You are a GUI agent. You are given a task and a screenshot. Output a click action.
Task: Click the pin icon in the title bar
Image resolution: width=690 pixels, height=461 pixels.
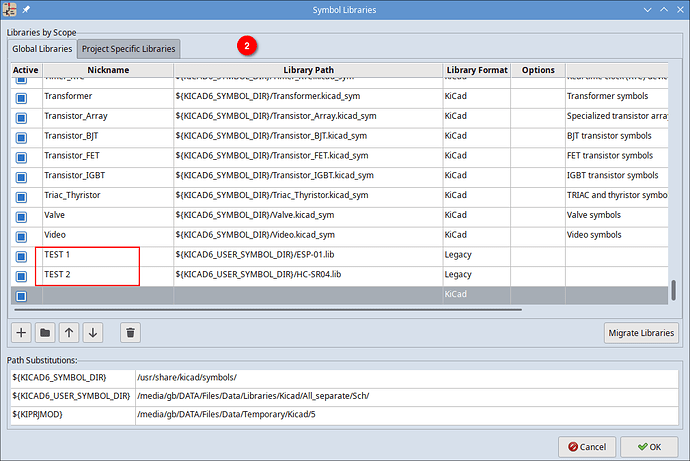pos(26,9)
